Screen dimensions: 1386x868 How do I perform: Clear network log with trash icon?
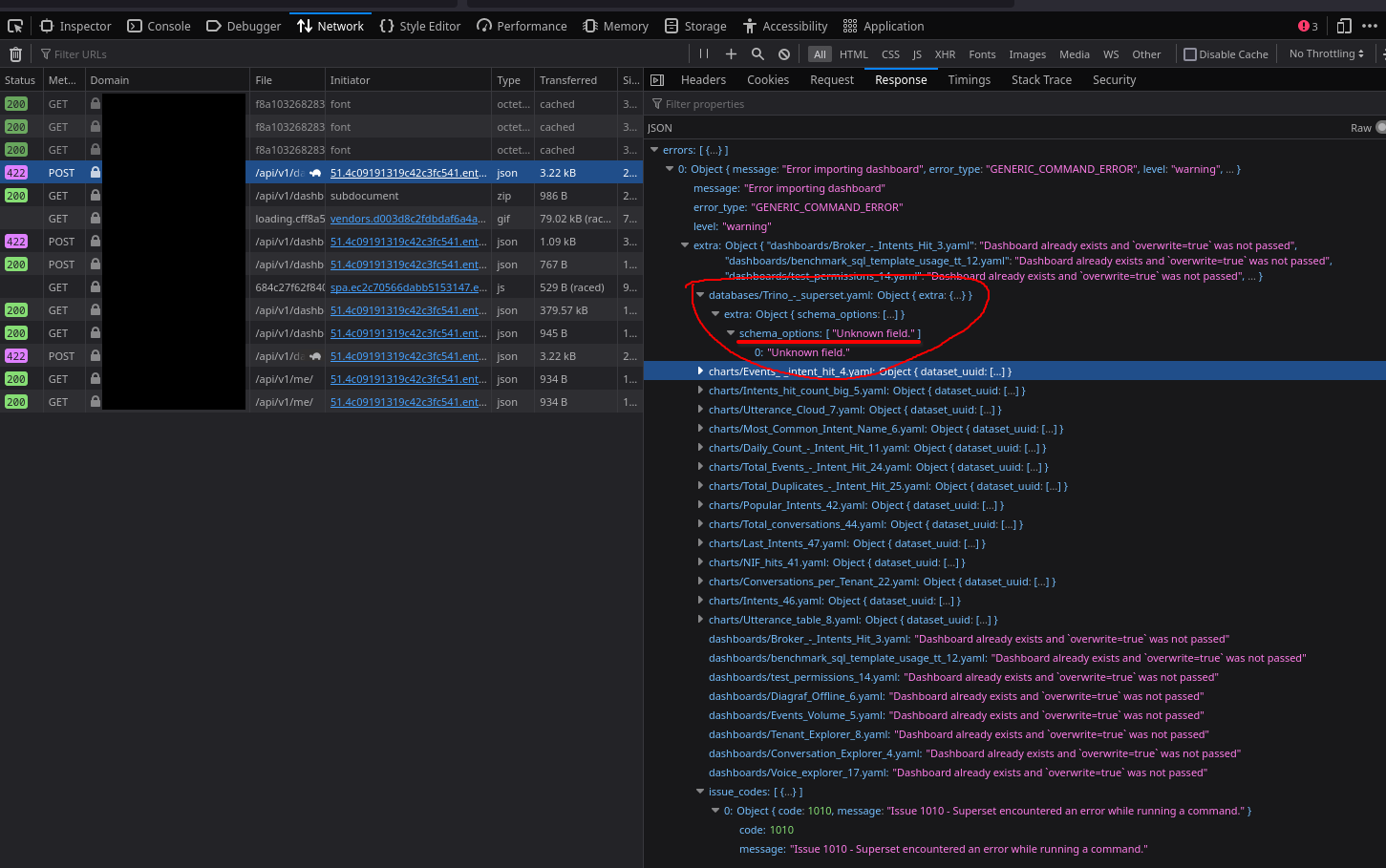pos(15,54)
